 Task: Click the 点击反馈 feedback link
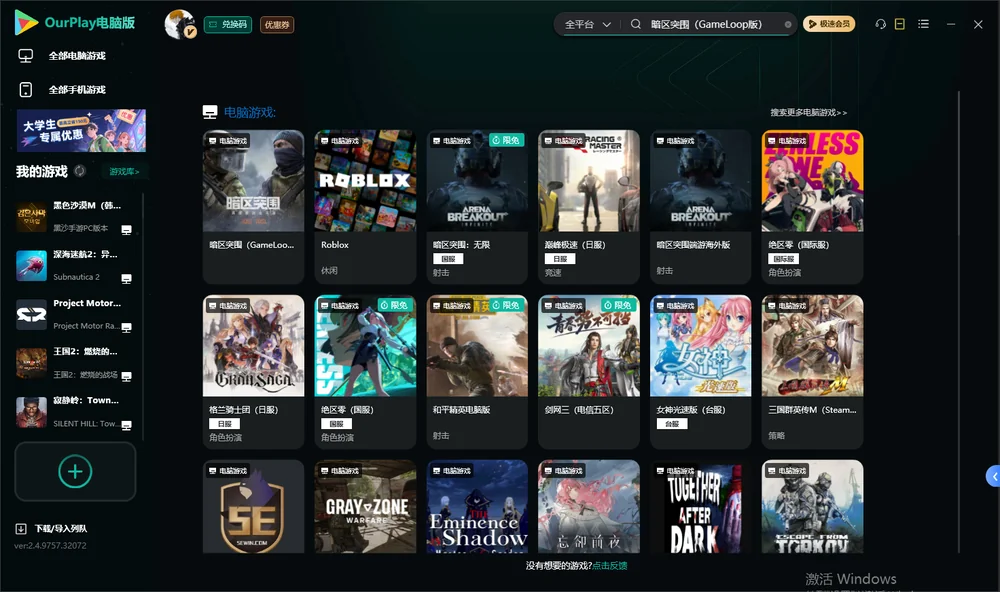pyautogui.click(x=610, y=565)
